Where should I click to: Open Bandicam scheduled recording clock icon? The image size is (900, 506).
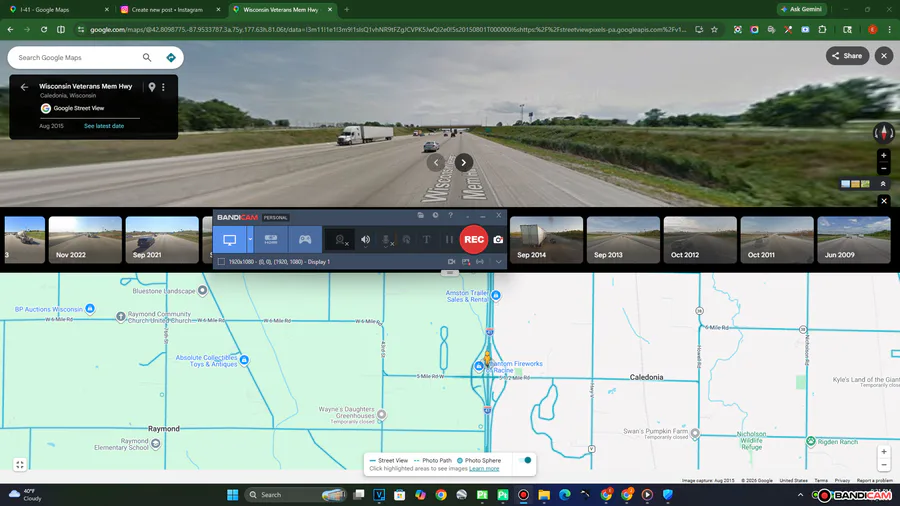[436, 215]
